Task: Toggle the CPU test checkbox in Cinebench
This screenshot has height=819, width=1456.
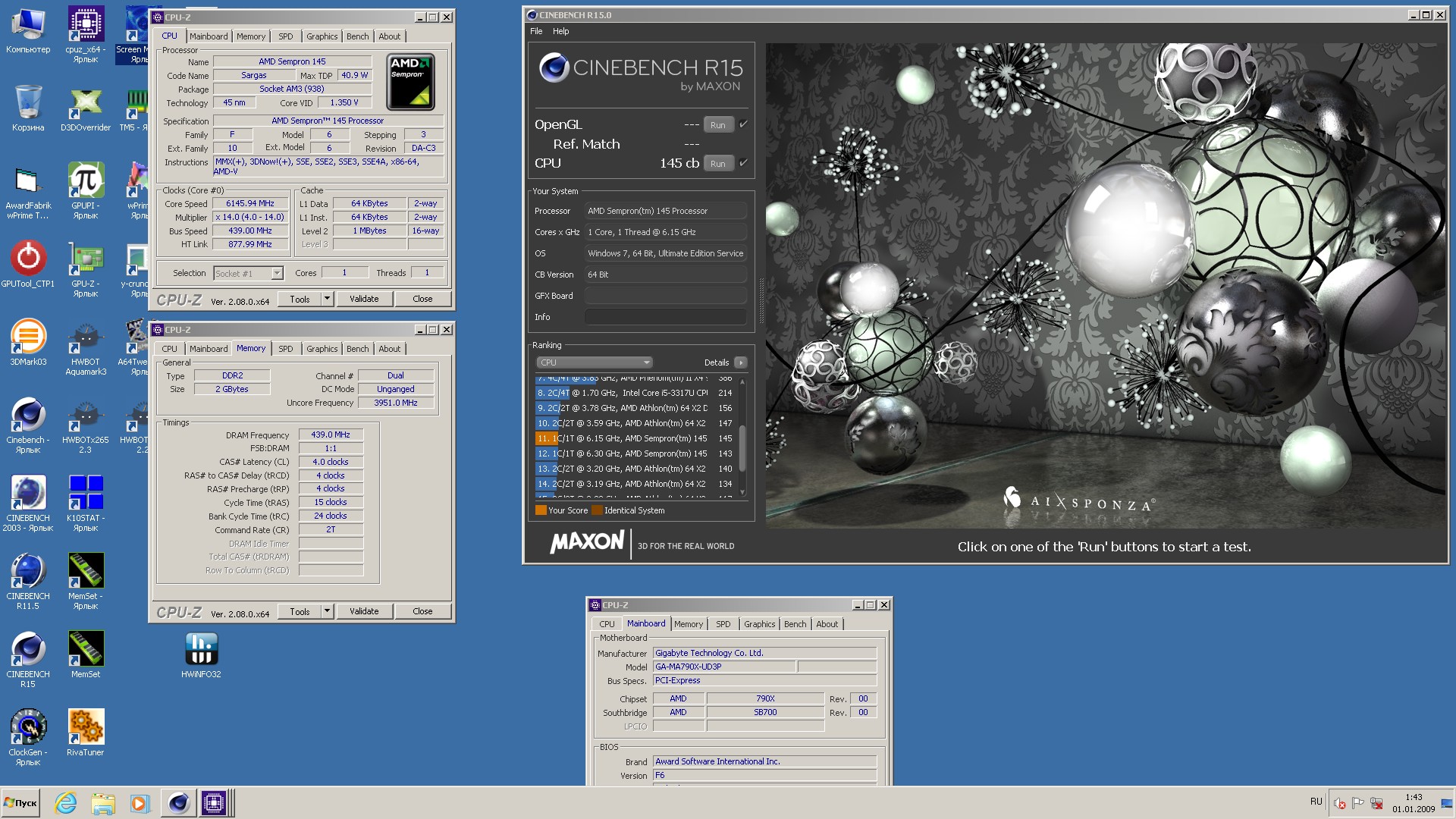Action: pos(743,163)
